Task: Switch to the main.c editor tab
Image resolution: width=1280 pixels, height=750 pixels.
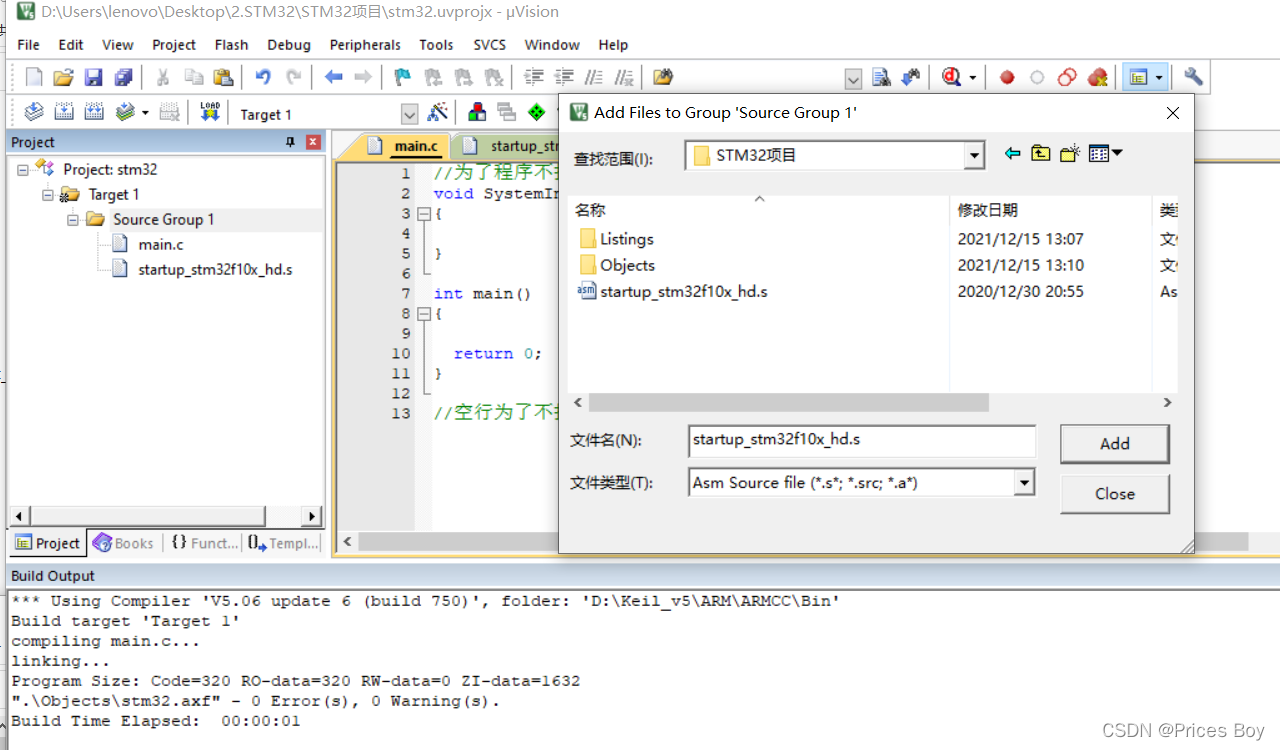Action: (405, 146)
